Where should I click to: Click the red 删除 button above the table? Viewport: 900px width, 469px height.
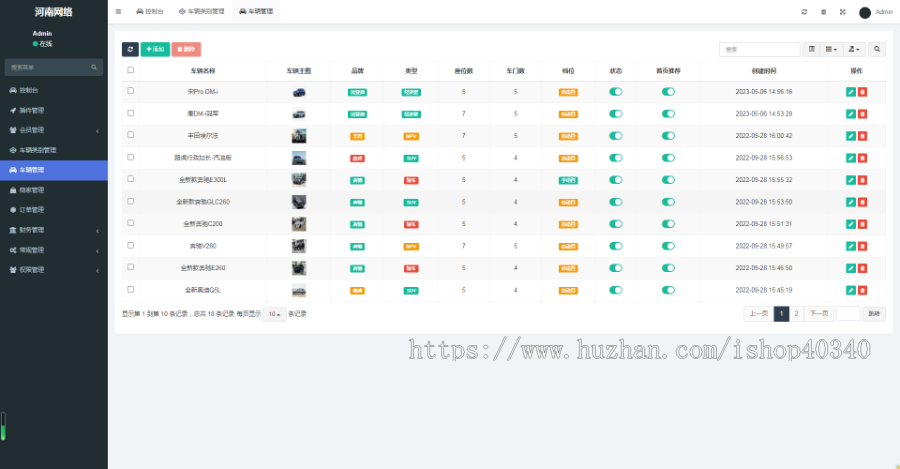[x=186, y=49]
